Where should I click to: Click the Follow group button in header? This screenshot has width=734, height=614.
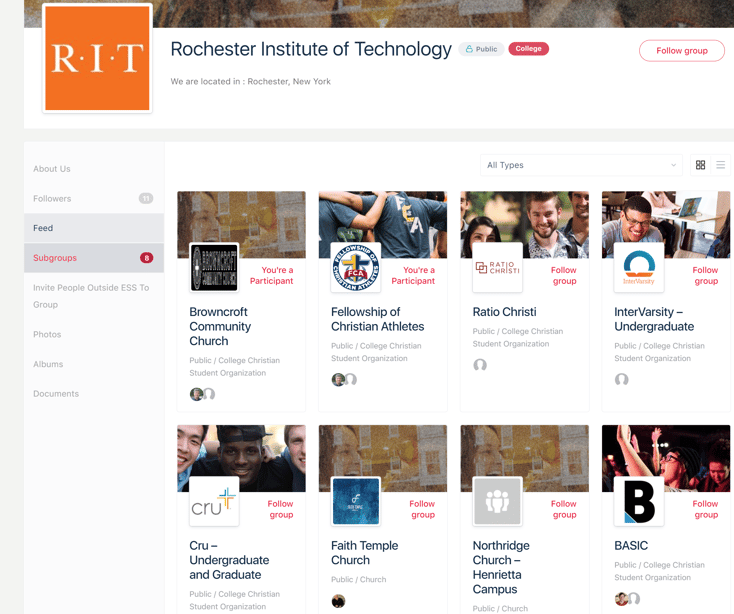[x=682, y=51]
